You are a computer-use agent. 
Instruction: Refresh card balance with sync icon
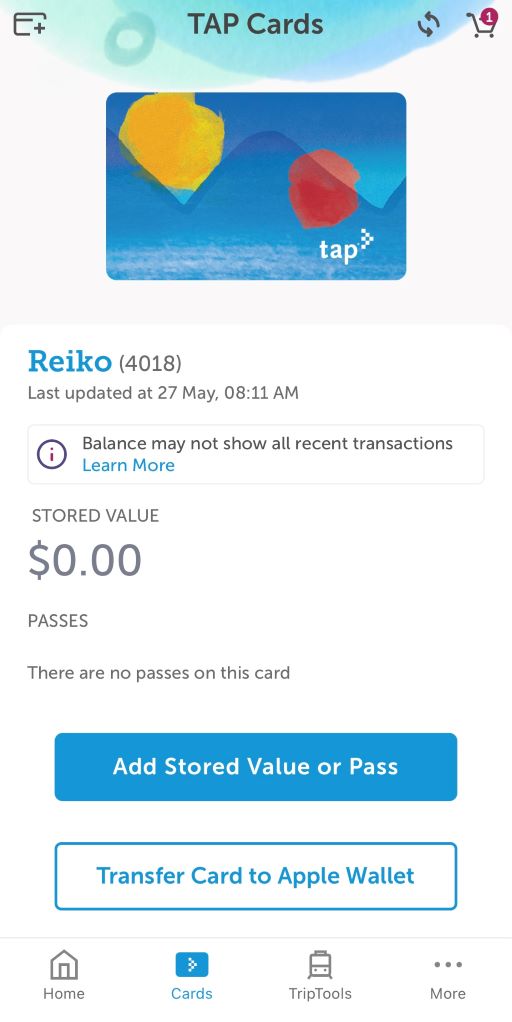(x=429, y=25)
